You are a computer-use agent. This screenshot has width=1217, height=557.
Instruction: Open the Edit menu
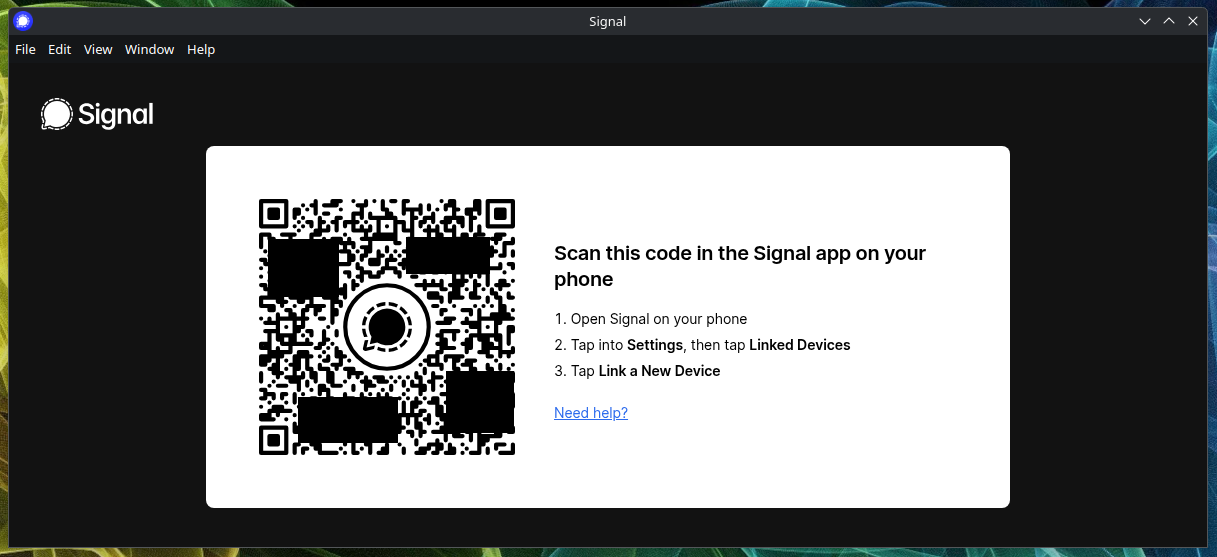[x=60, y=49]
